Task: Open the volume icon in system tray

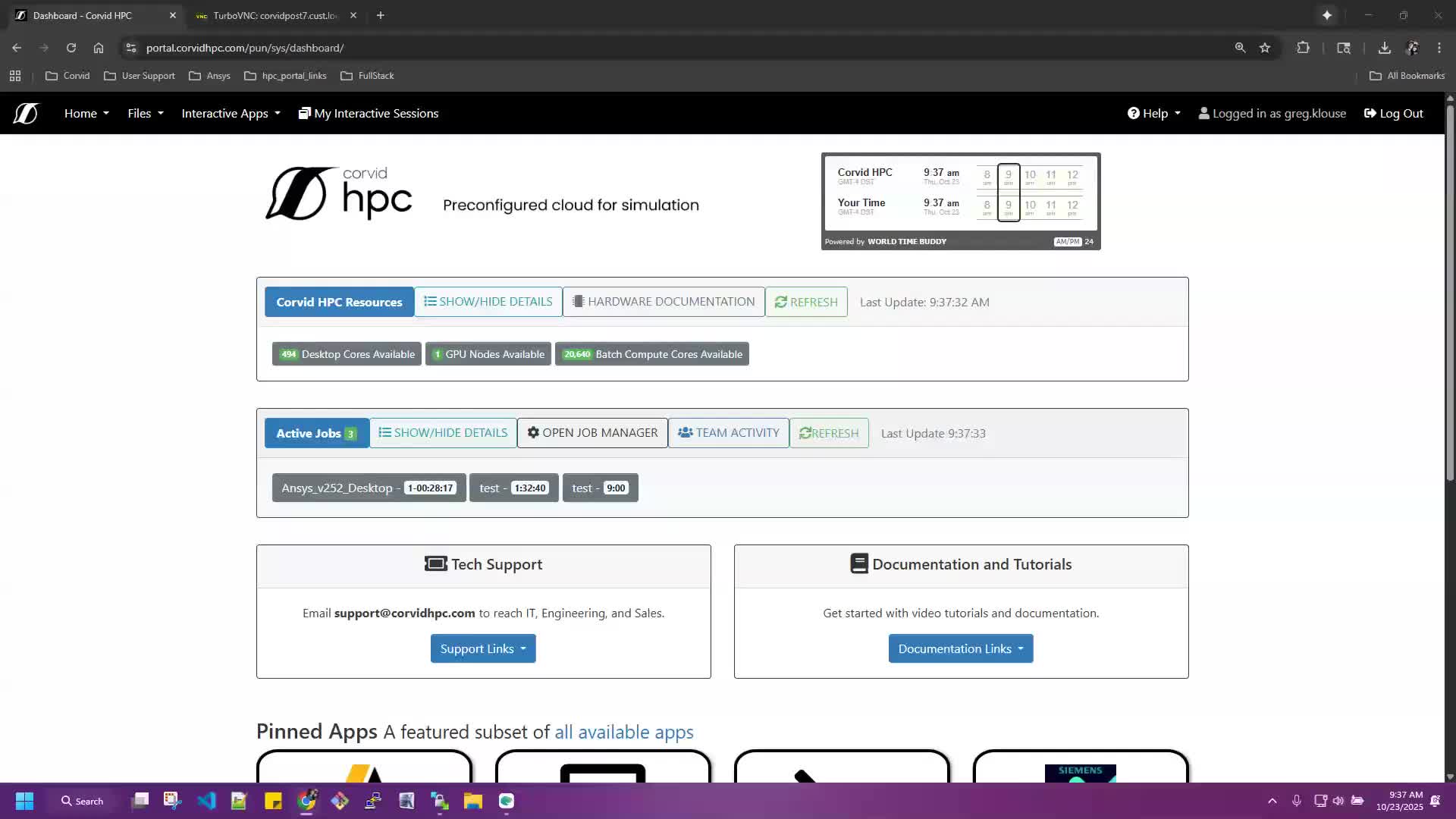Action: pyautogui.click(x=1338, y=801)
